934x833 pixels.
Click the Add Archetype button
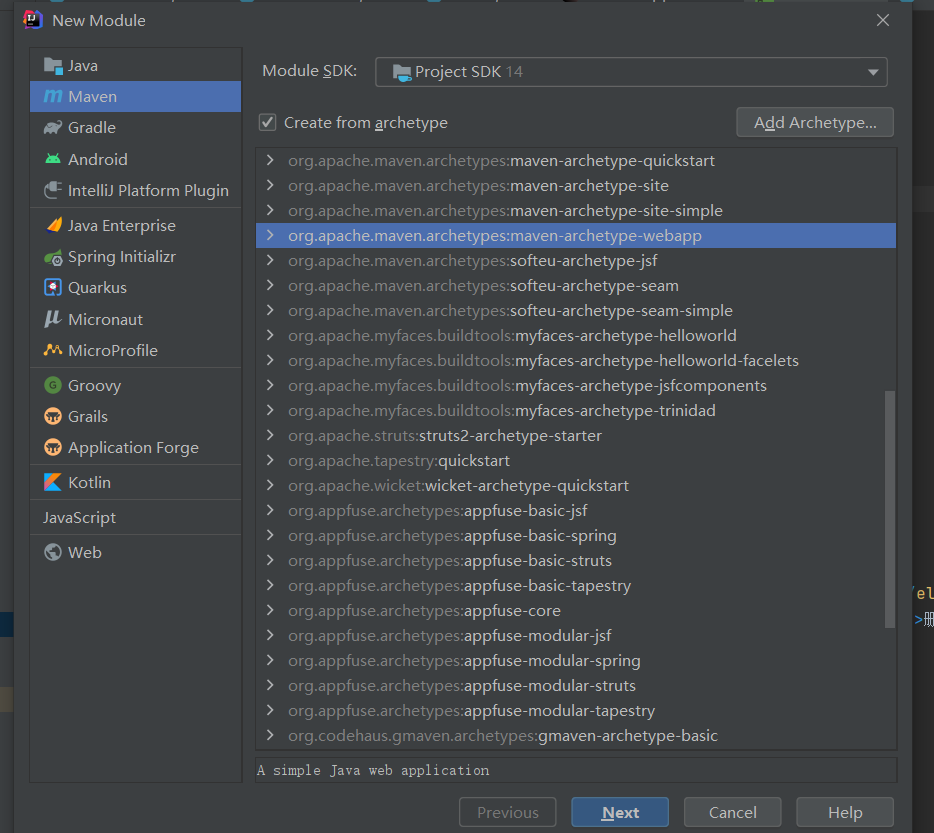pos(815,123)
